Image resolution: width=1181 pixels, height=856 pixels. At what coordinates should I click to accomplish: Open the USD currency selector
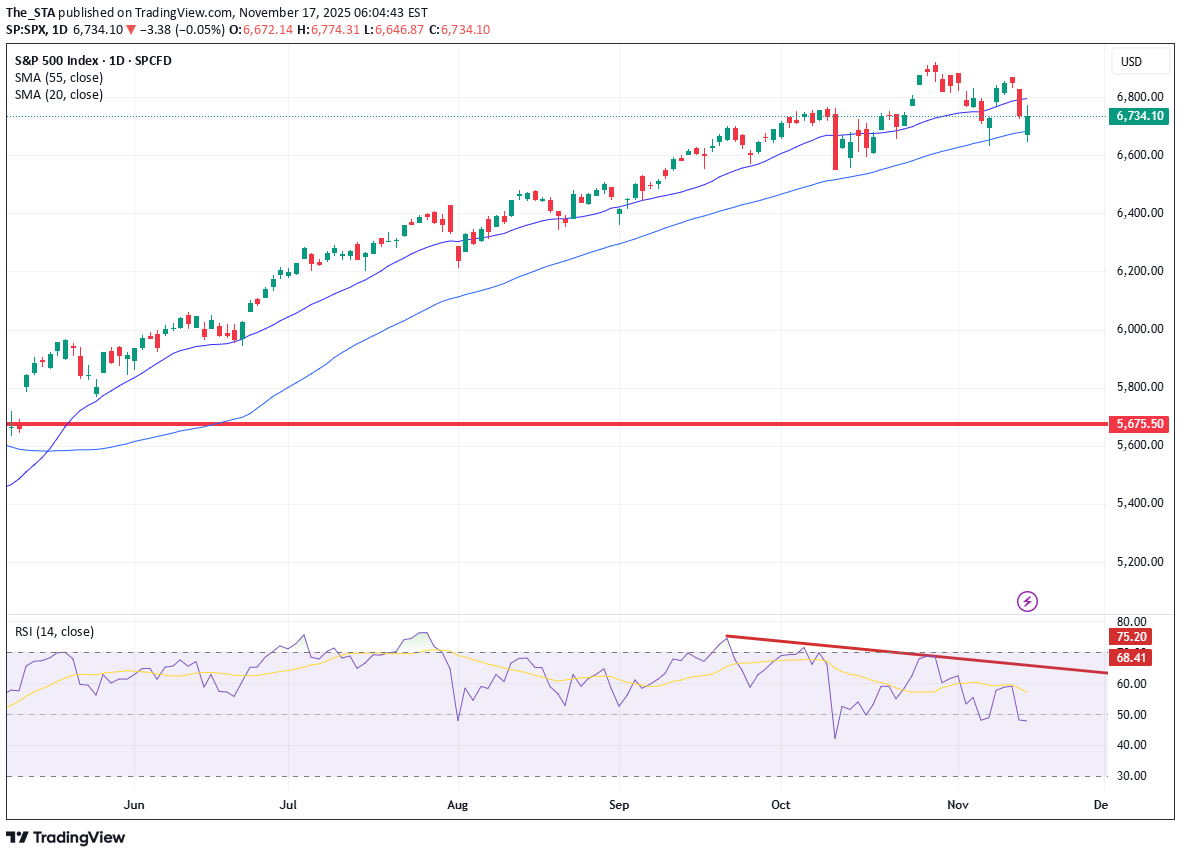click(x=1141, y=62)
